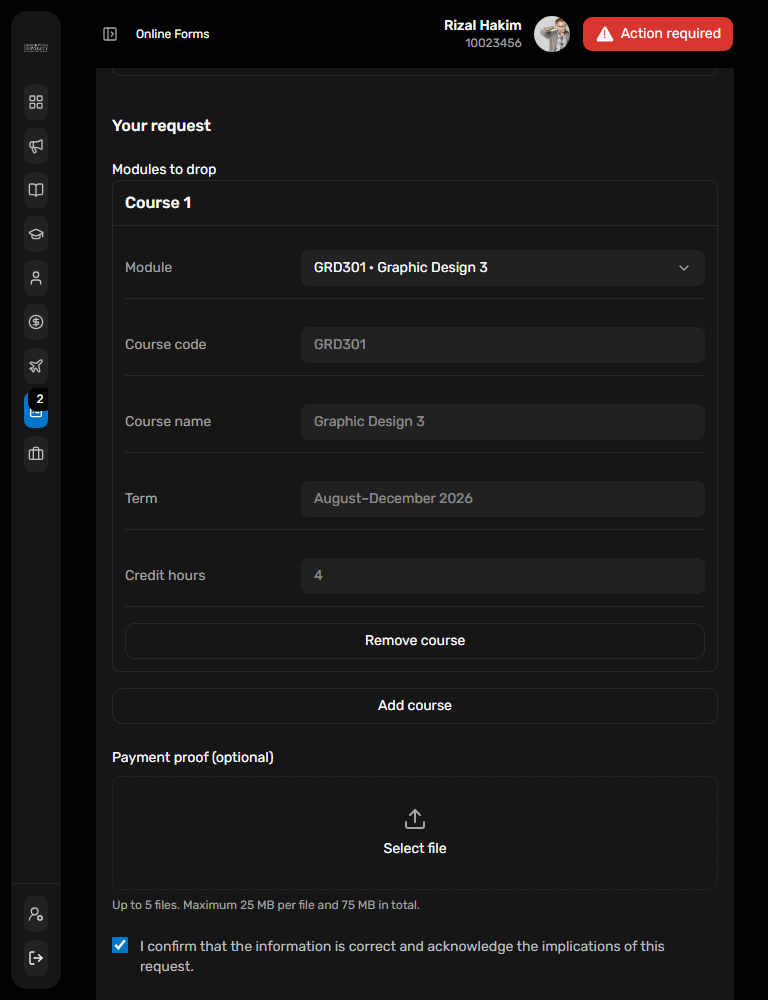Click the logout icon in sidebar
The height and width of the screenshot is (1000, 768).
(36, 958)
